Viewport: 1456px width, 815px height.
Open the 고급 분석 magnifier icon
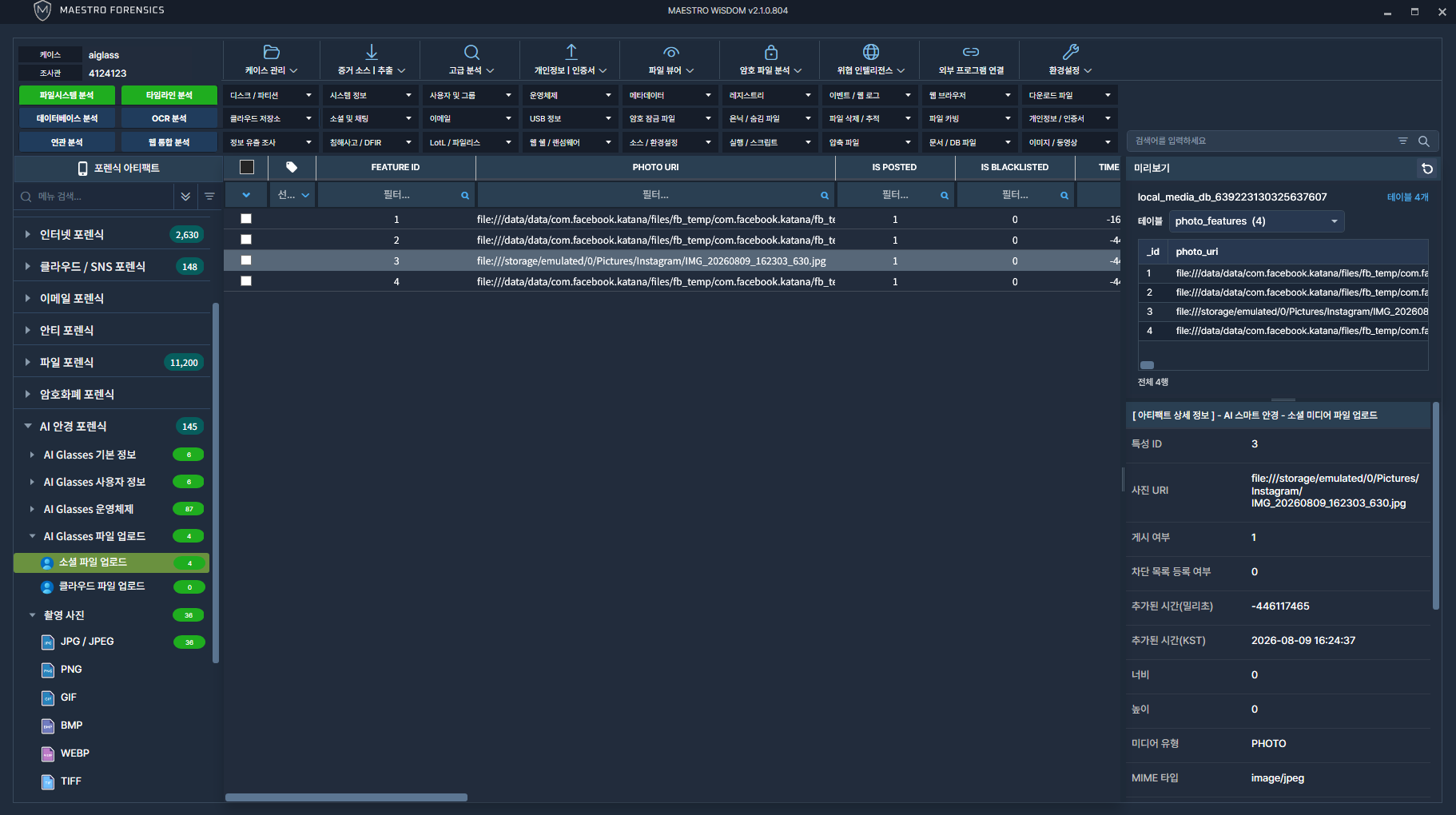tap(471, 52)
